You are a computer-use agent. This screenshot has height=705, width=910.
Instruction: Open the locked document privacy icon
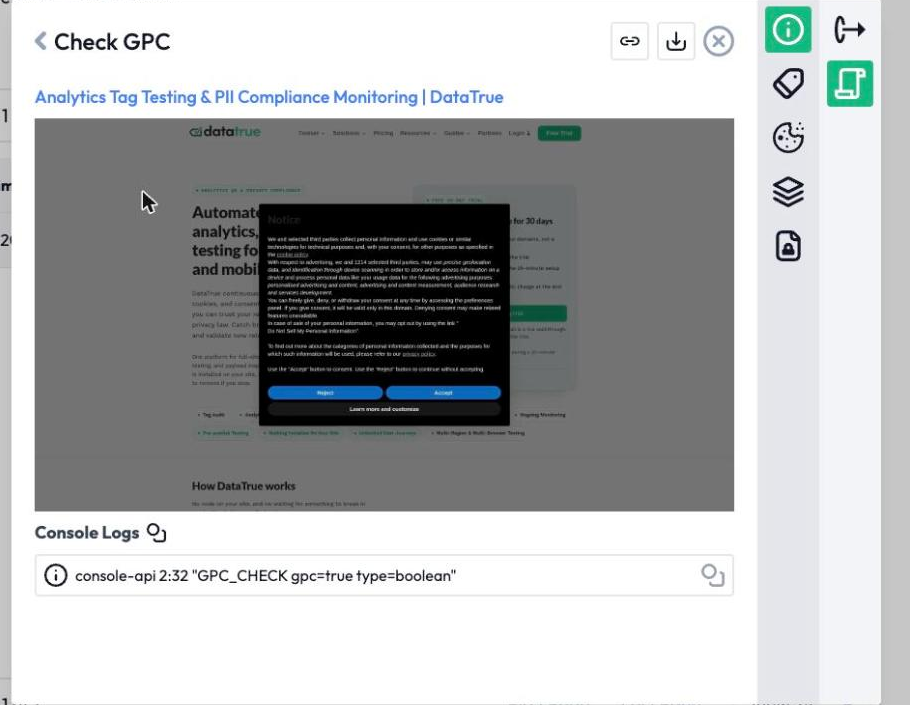(788, 246)
